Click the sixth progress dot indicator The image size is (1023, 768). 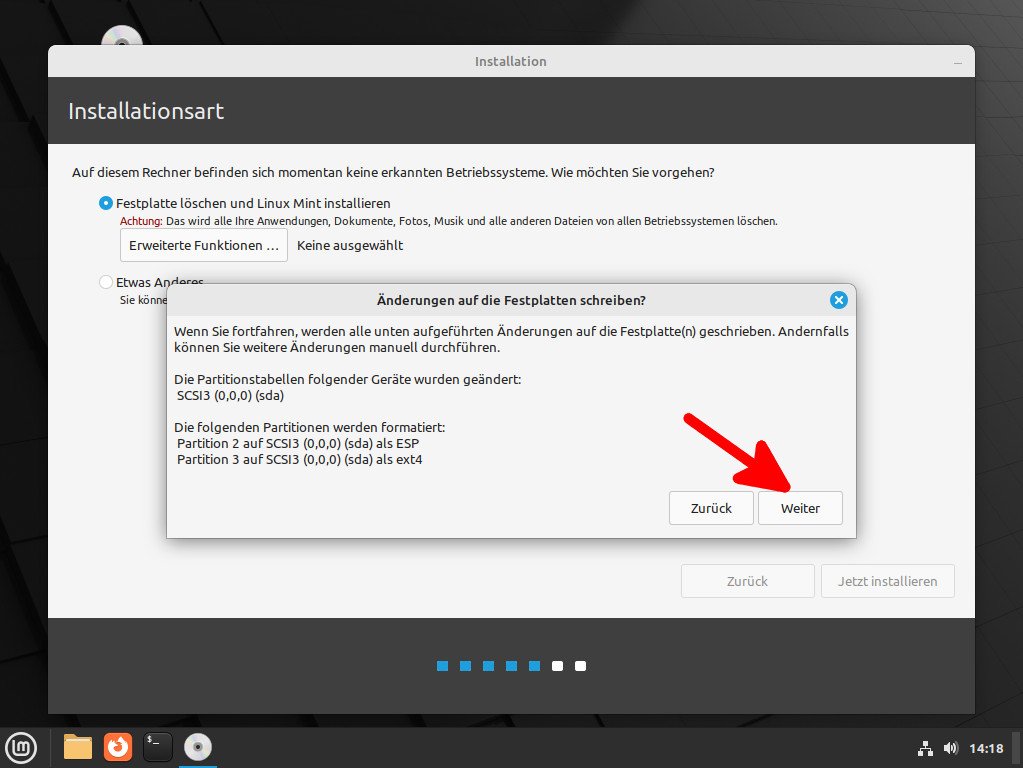coord(557,665)
